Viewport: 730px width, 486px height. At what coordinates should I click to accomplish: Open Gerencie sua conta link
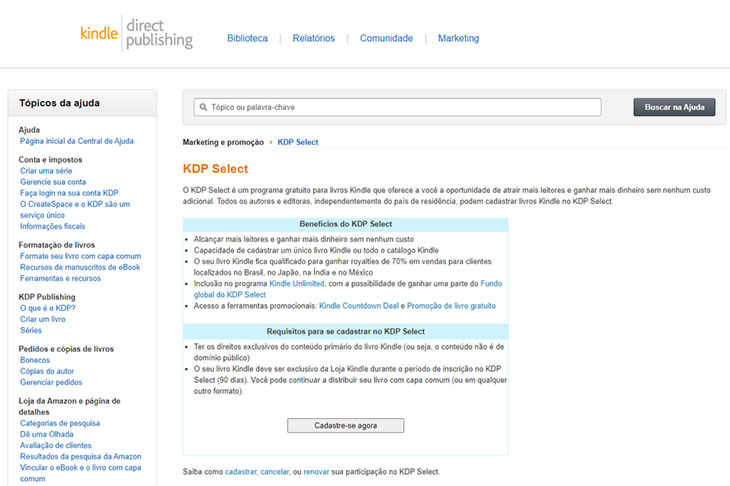click(x=53, y=182)
